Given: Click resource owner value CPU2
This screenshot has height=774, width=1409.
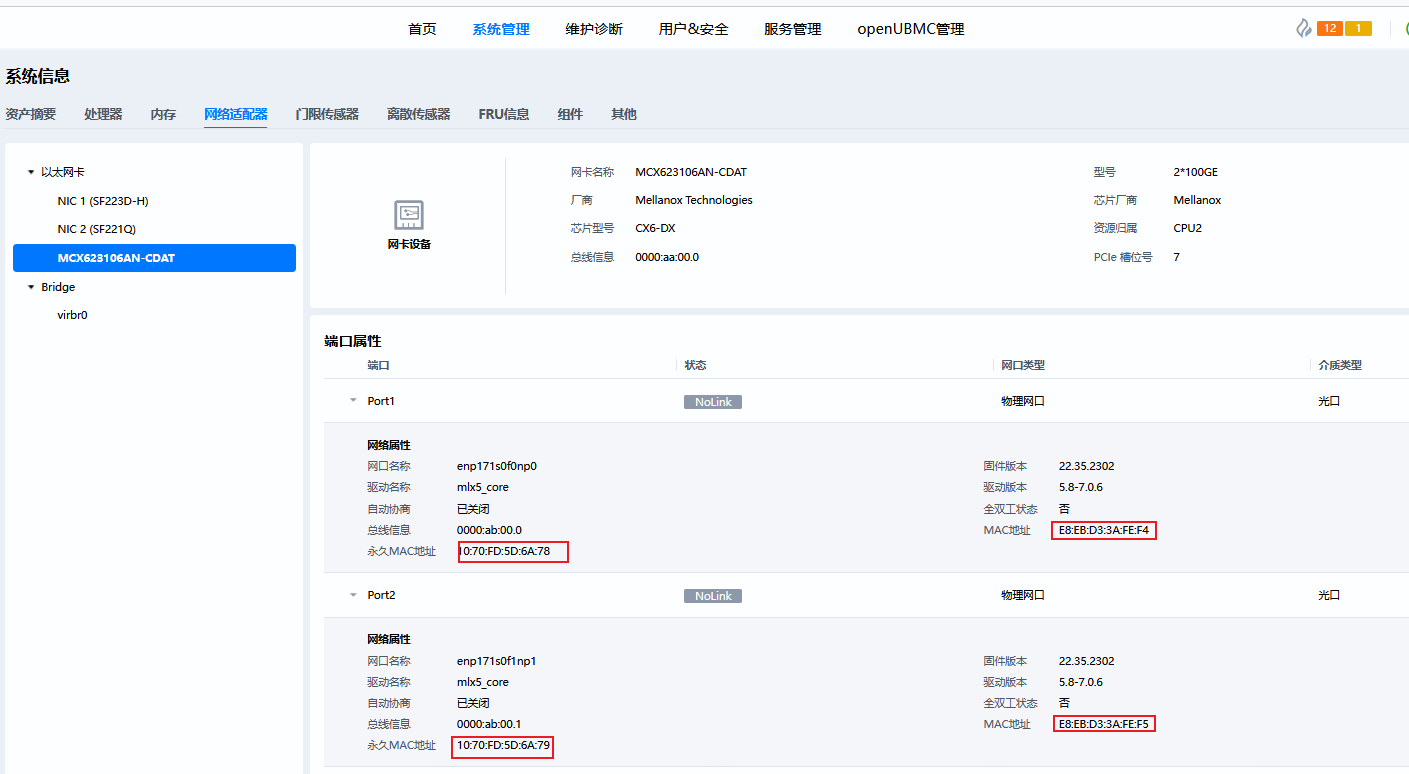Looking at the screenshot, I should point(1188,228).
